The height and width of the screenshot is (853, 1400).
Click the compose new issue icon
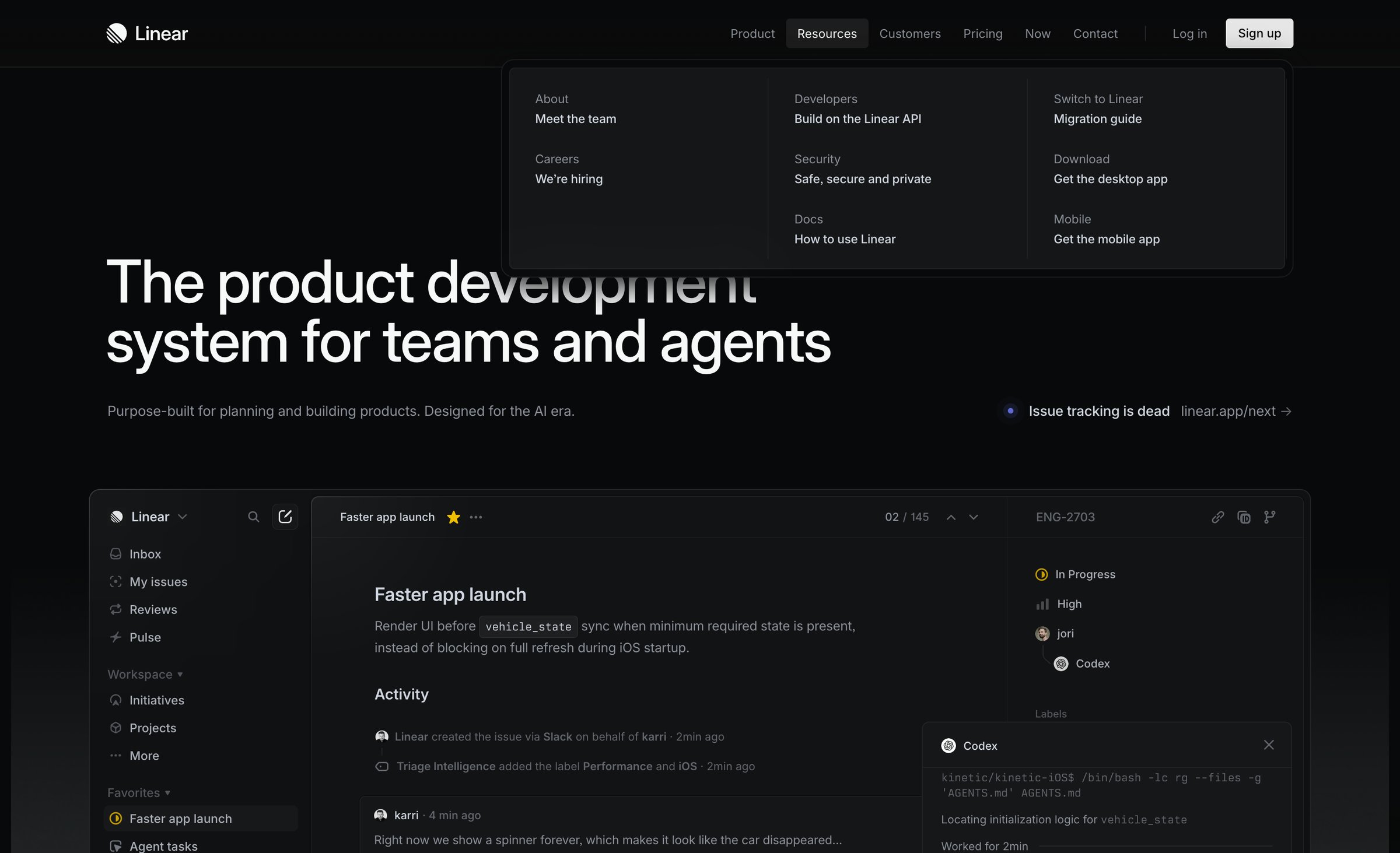coord(285,517)
